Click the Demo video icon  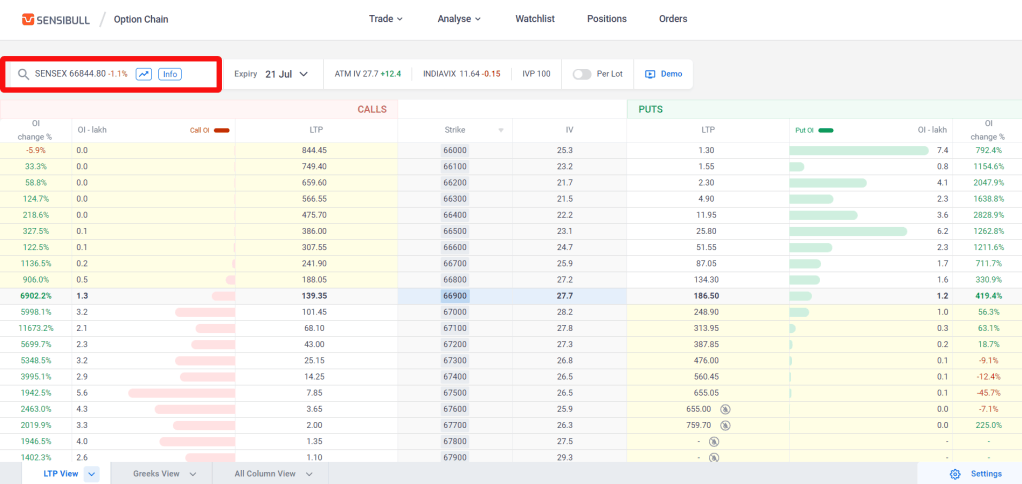click(x=650, y=74)
